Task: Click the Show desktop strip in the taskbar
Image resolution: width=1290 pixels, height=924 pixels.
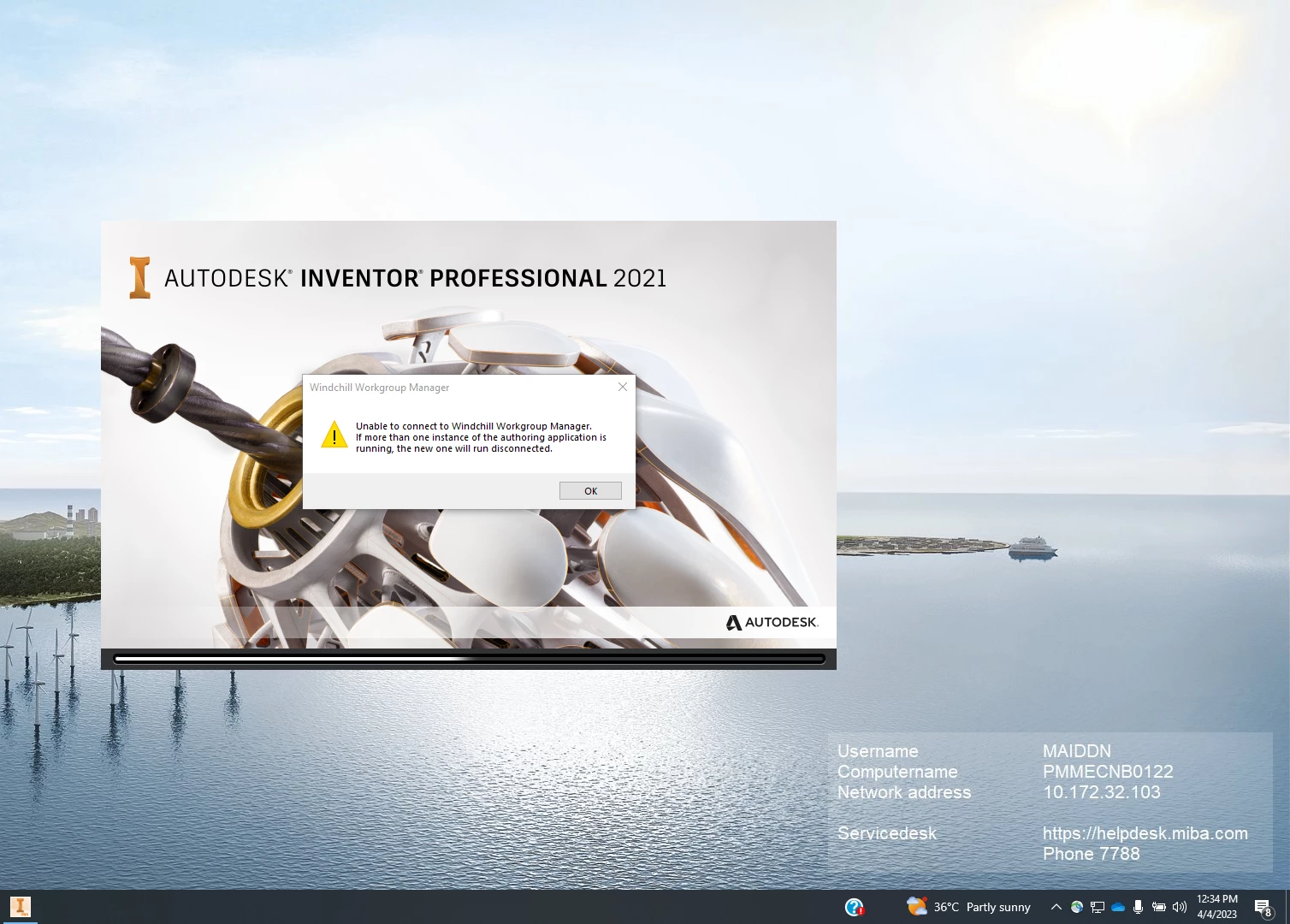Action: click(x=1287, y=907)
